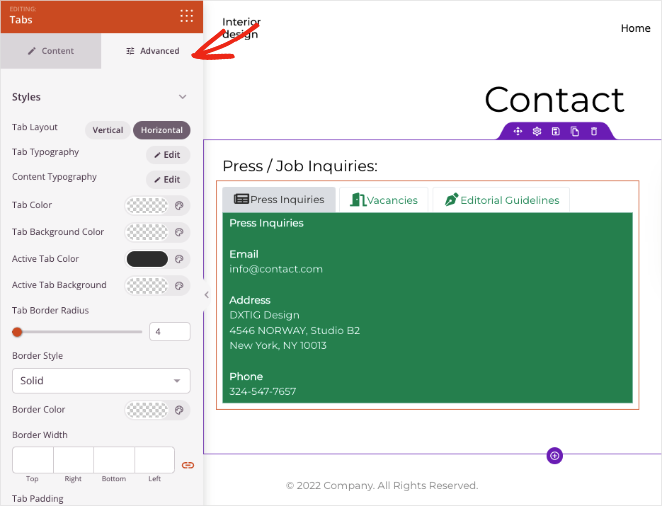Click the pen icon on Editorial Guidelines tab
This screenshot has height=506, width=662.
[x=451, y=200]
